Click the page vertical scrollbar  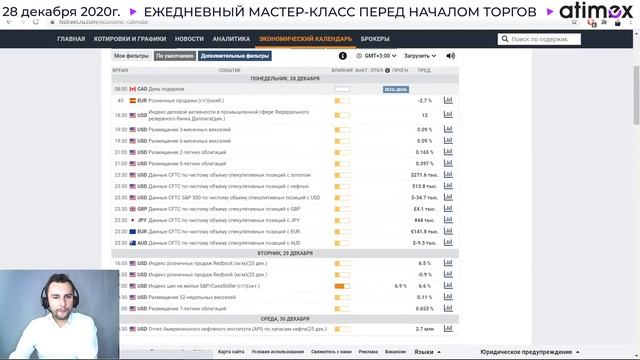click(636, 95)
